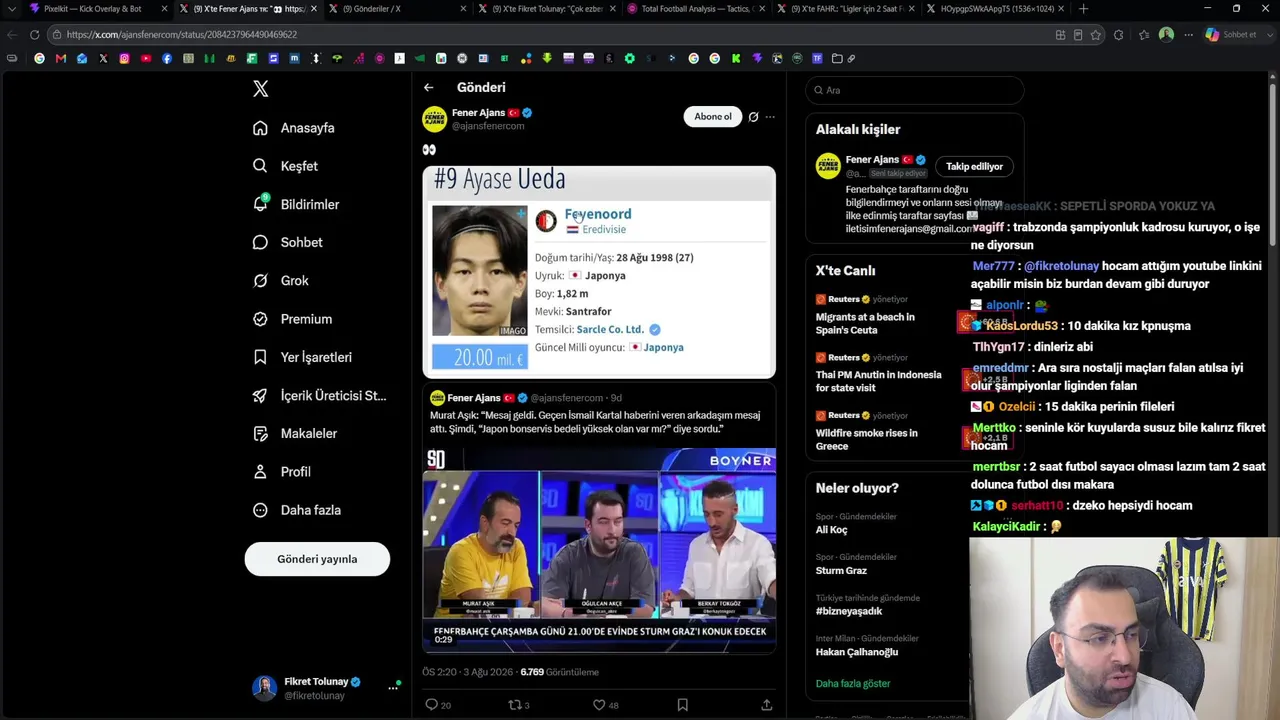Open the Keşfet explore page
Screen dimensions: 1280x720
point(285,166)
